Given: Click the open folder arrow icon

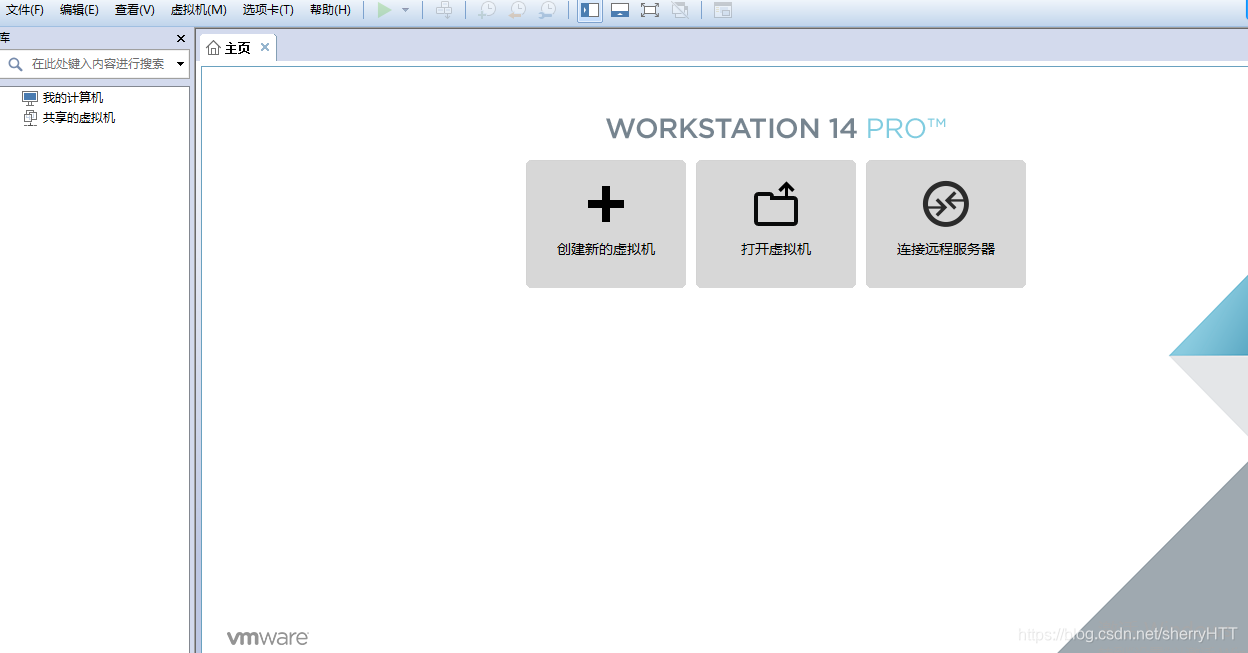Looking at the screenshot, I should point(776,203).
